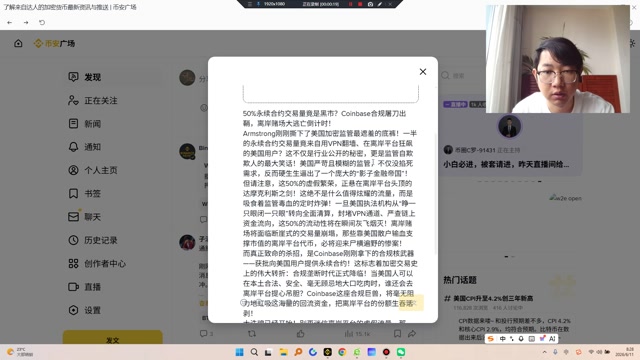Click the yellow 发文 button
This screenshot has width=640, height=360.
[x=113, y=338]
